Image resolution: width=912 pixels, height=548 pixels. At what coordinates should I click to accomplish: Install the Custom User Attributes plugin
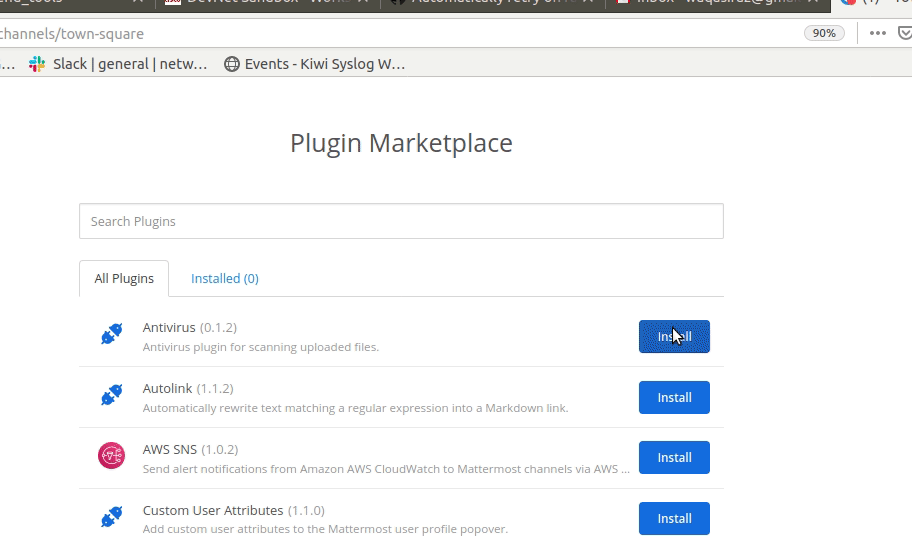(674, 518)
